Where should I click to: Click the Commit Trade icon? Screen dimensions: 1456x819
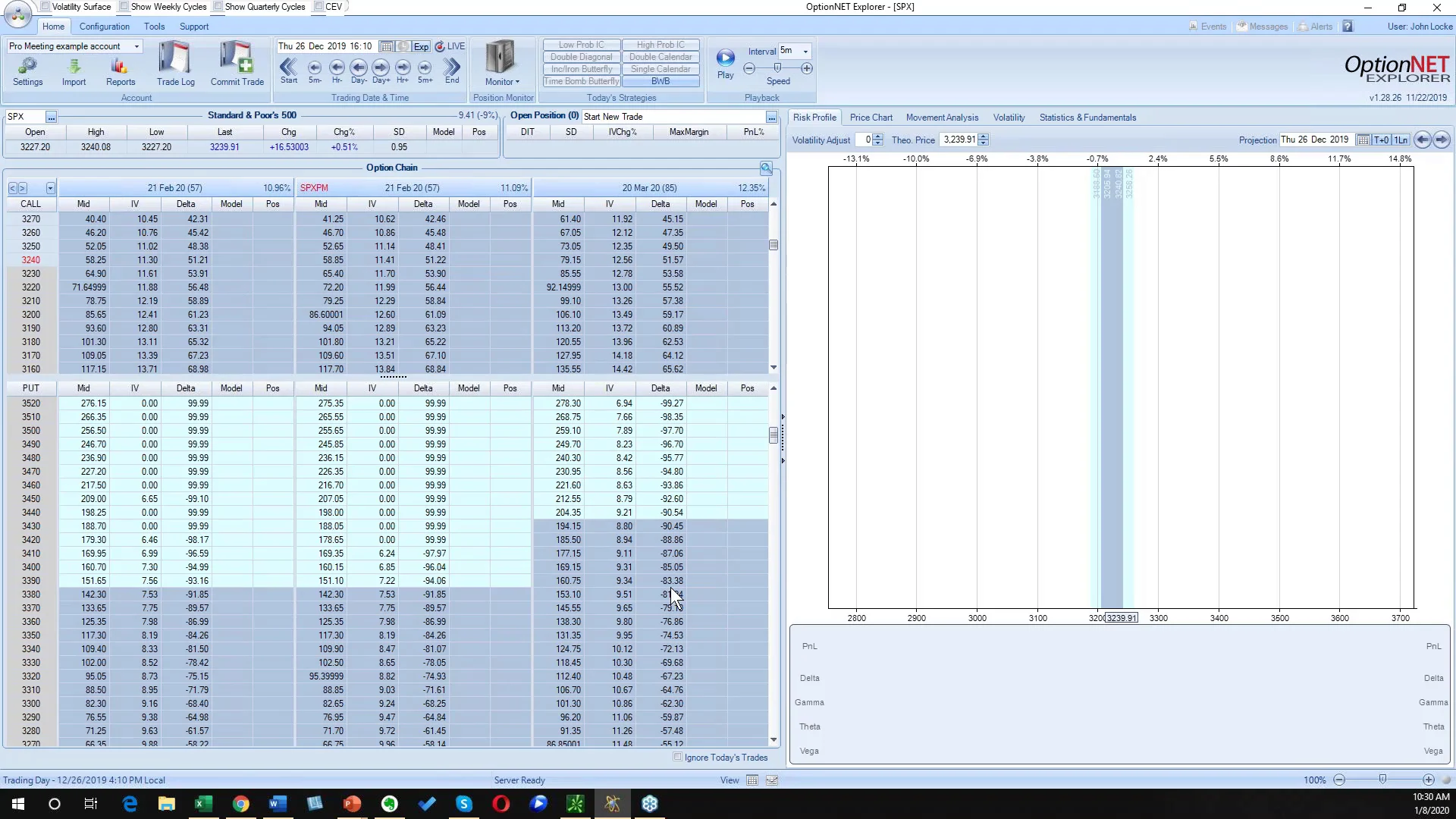[237, 64]
